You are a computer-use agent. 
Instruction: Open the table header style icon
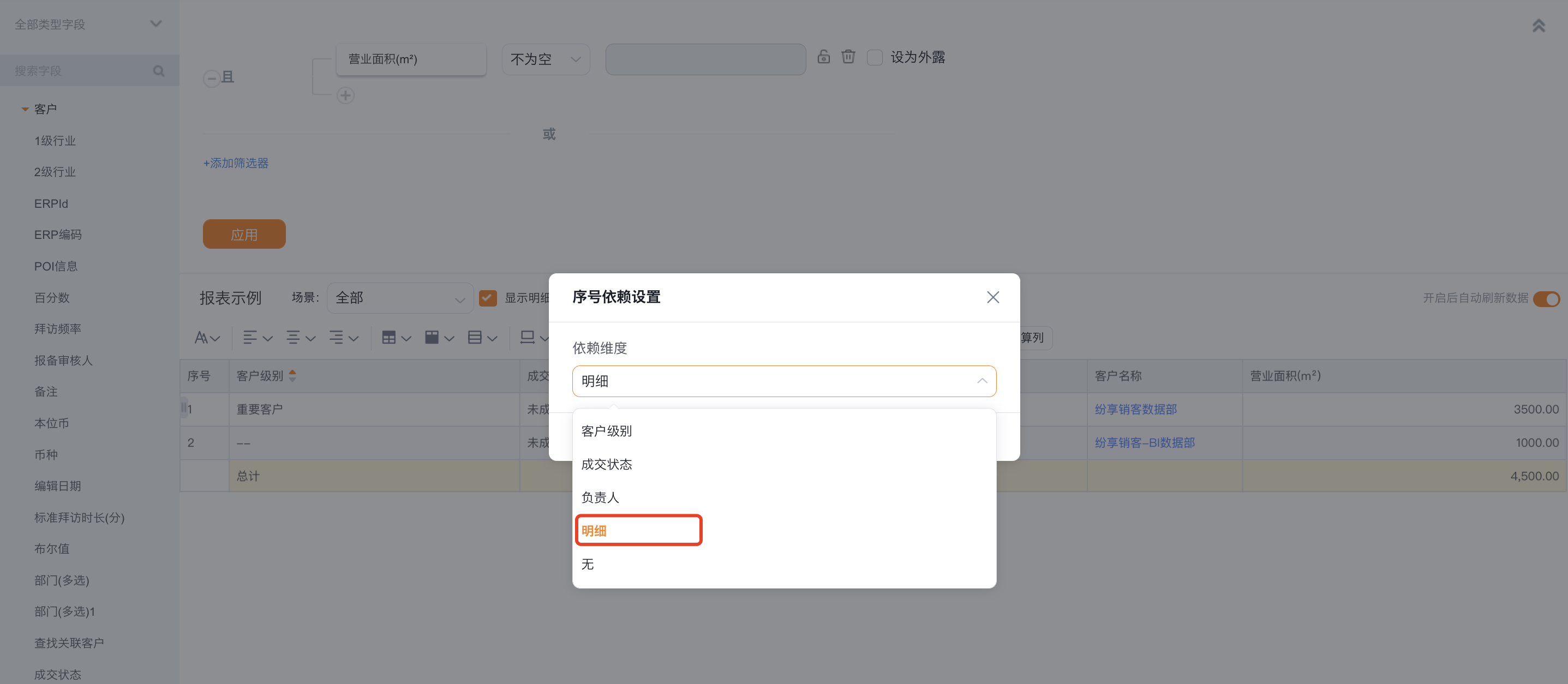(432, 338)
